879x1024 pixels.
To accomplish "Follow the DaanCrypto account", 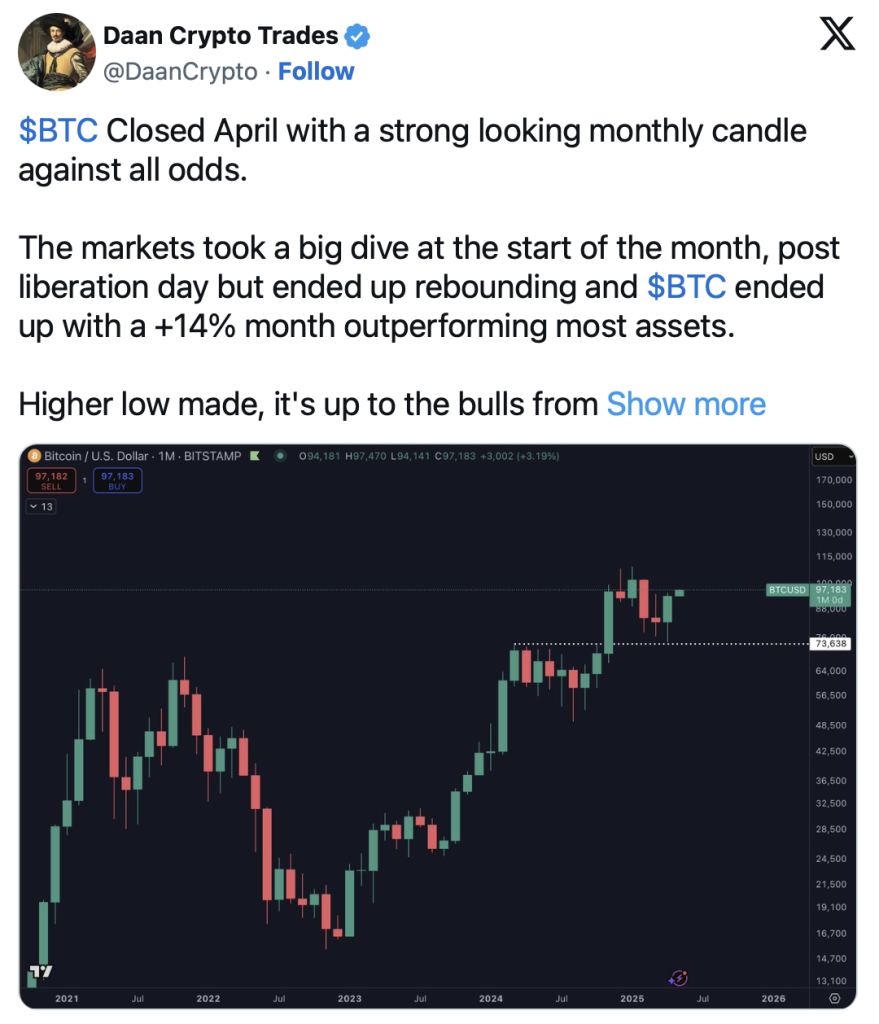I will pos(316,71).
